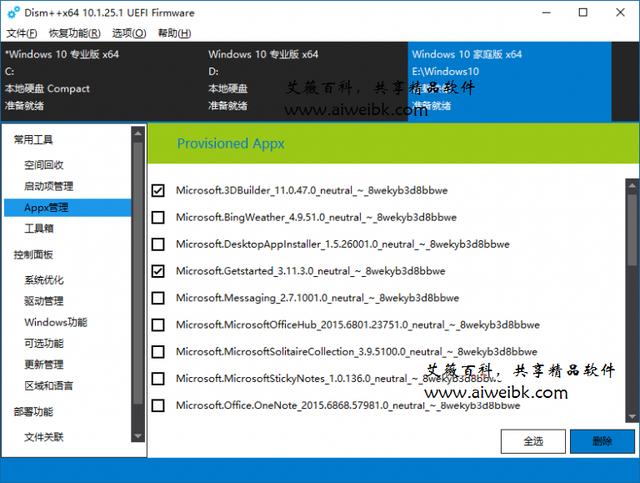Open Windows功能 in the sidebar
640x483 pixels.
tap(56, 322)
